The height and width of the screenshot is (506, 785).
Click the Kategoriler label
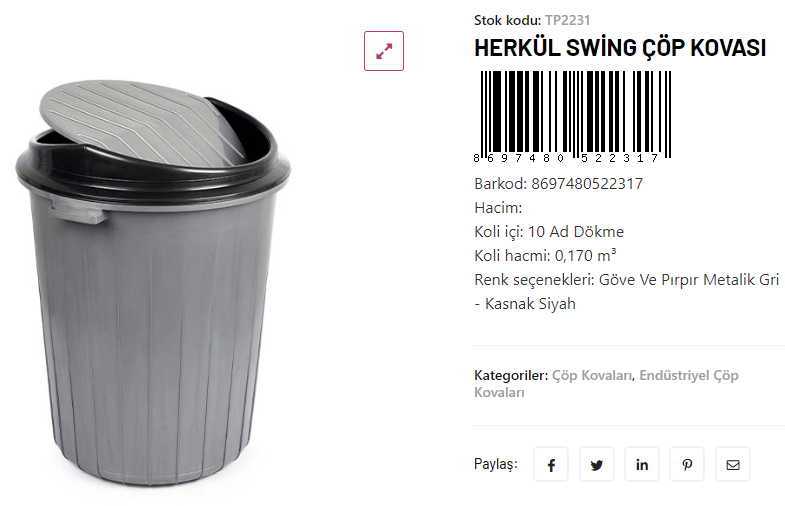tap(511, 375)
